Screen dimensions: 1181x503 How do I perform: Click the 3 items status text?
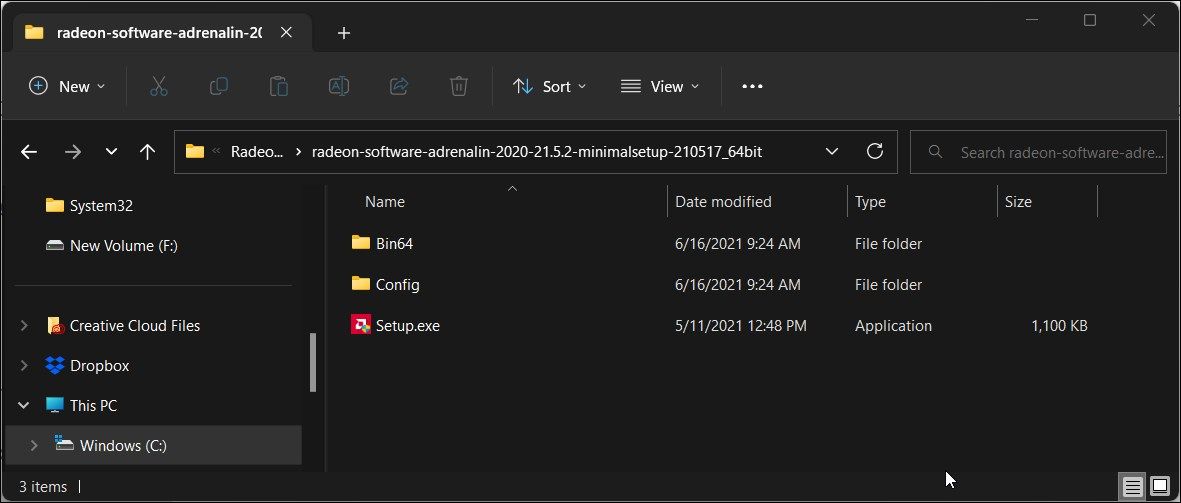click(x=43, y=486)
